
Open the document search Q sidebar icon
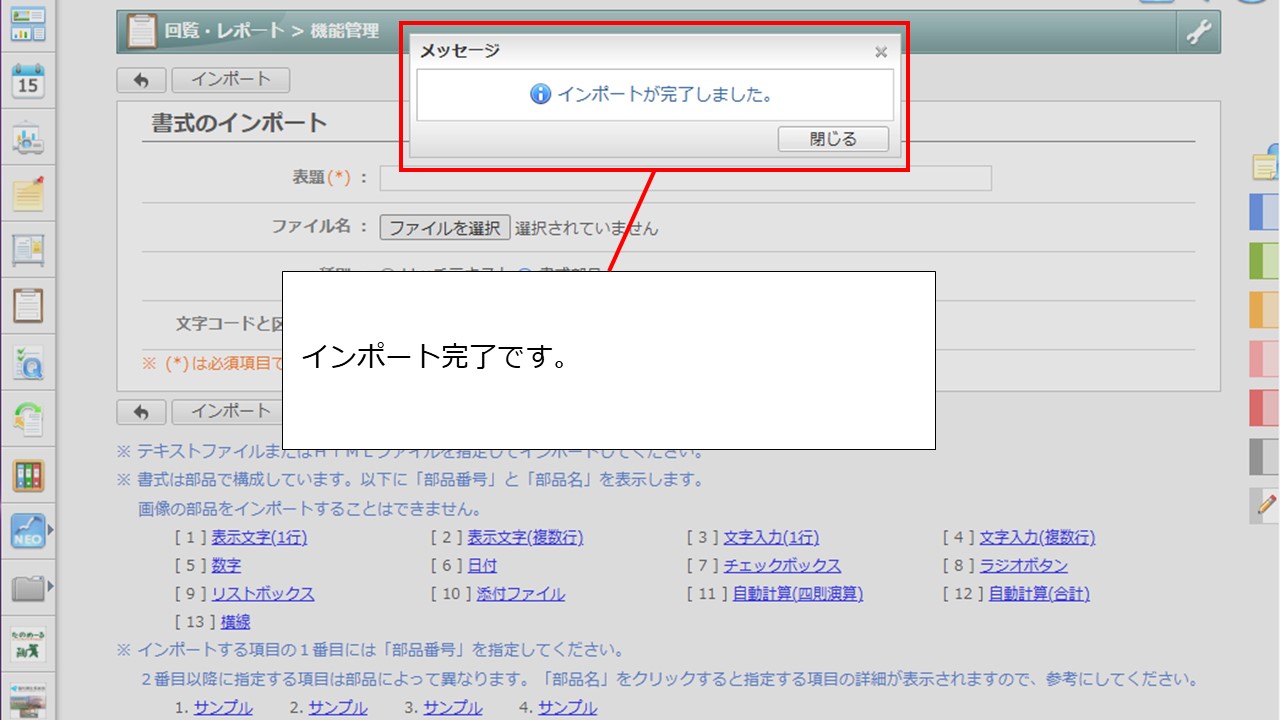pyautogui.click(x=28, y=362)
